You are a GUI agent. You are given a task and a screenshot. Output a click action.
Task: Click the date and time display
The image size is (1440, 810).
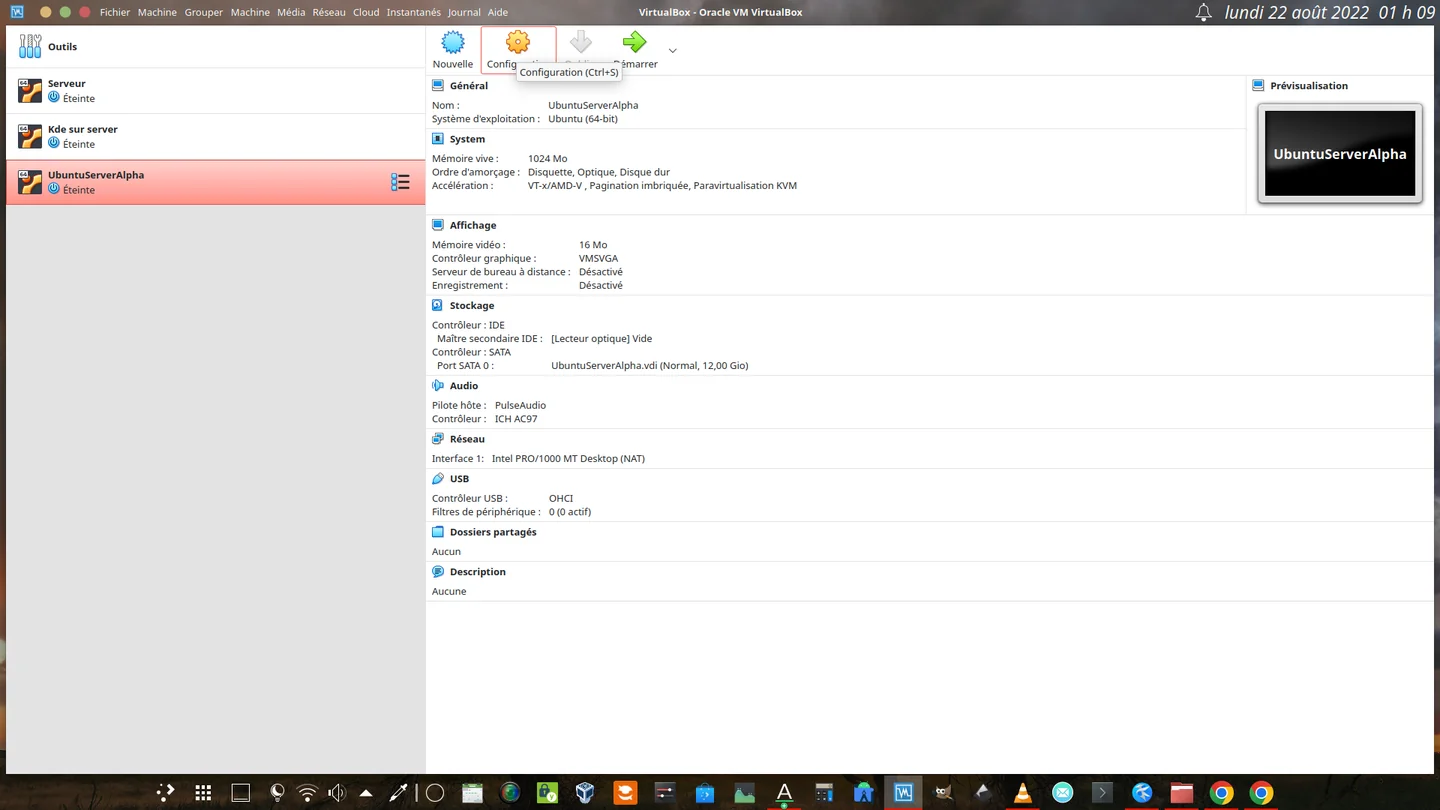1329,13
